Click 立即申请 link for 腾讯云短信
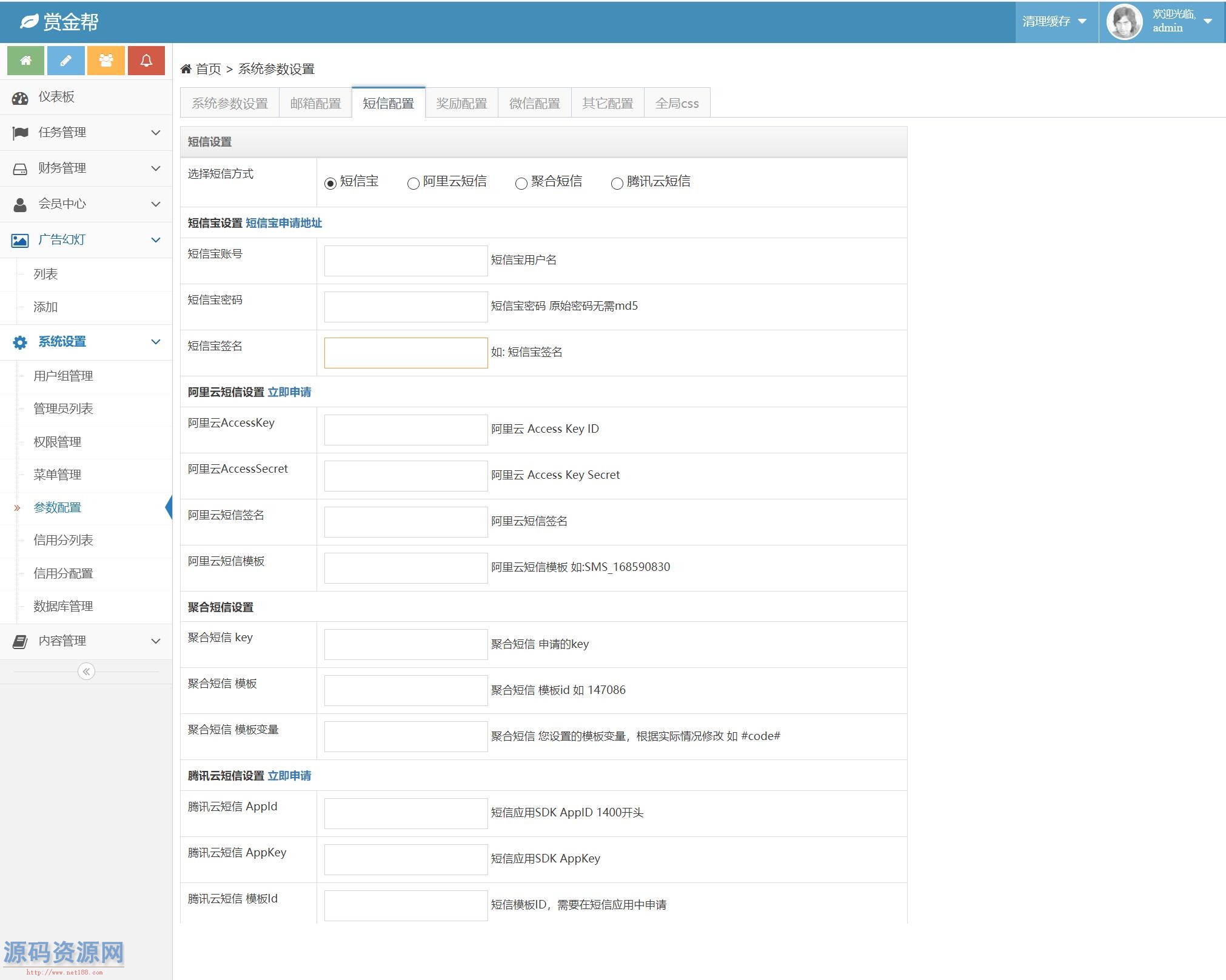This screenshot has width=1226, height=980. 289,776
